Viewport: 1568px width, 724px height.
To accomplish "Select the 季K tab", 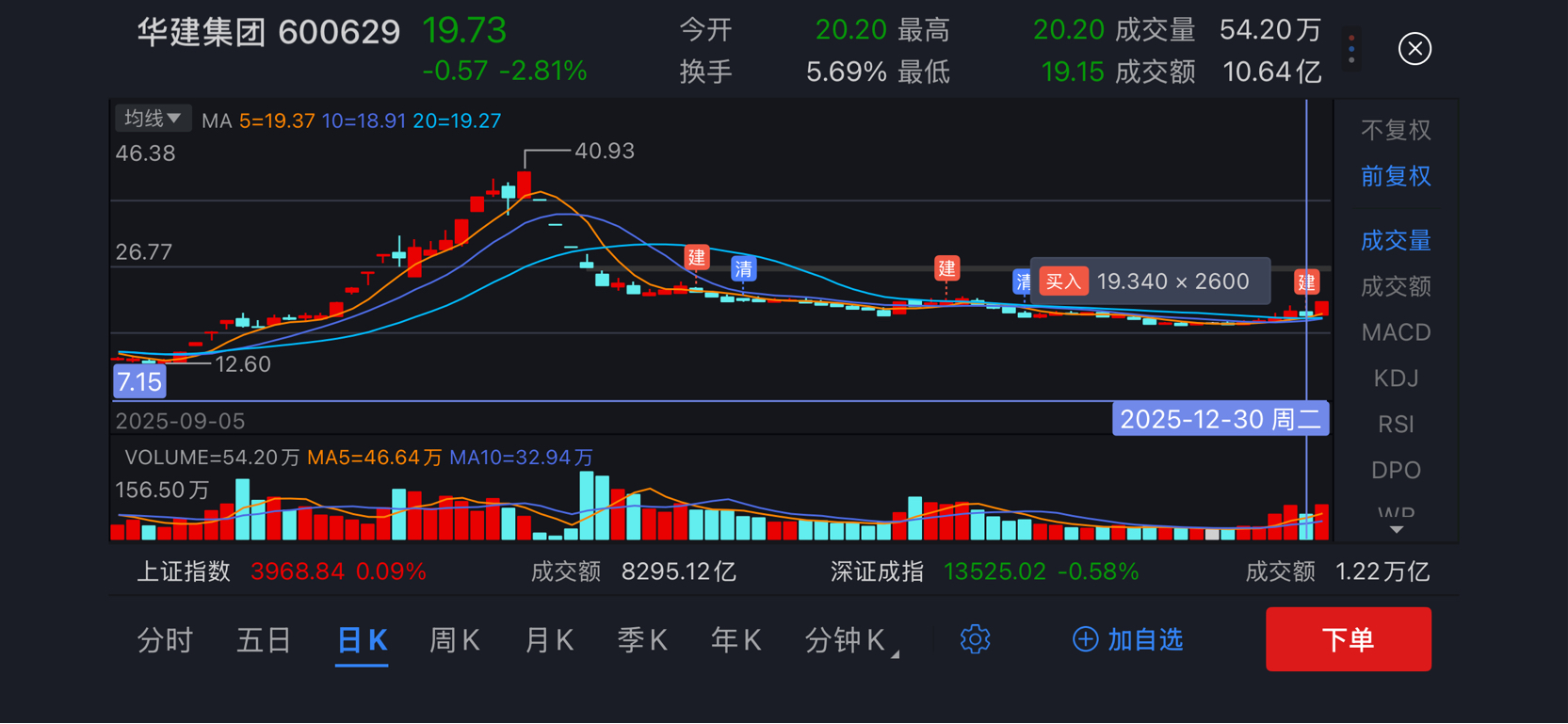I will [642, 640].
